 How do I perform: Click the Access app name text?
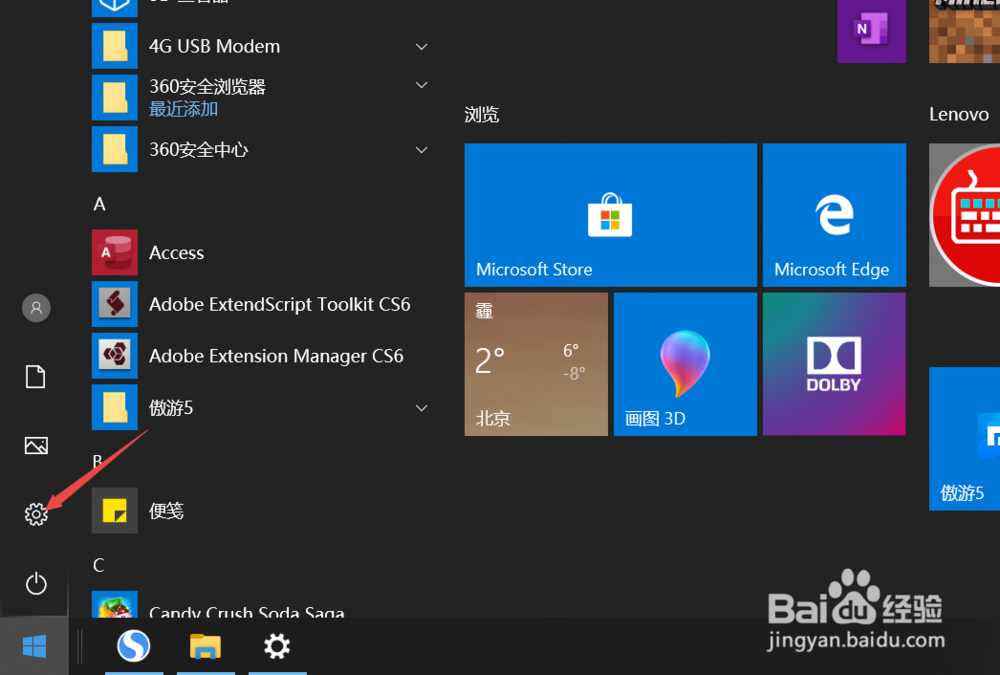(x=177, y=253)
